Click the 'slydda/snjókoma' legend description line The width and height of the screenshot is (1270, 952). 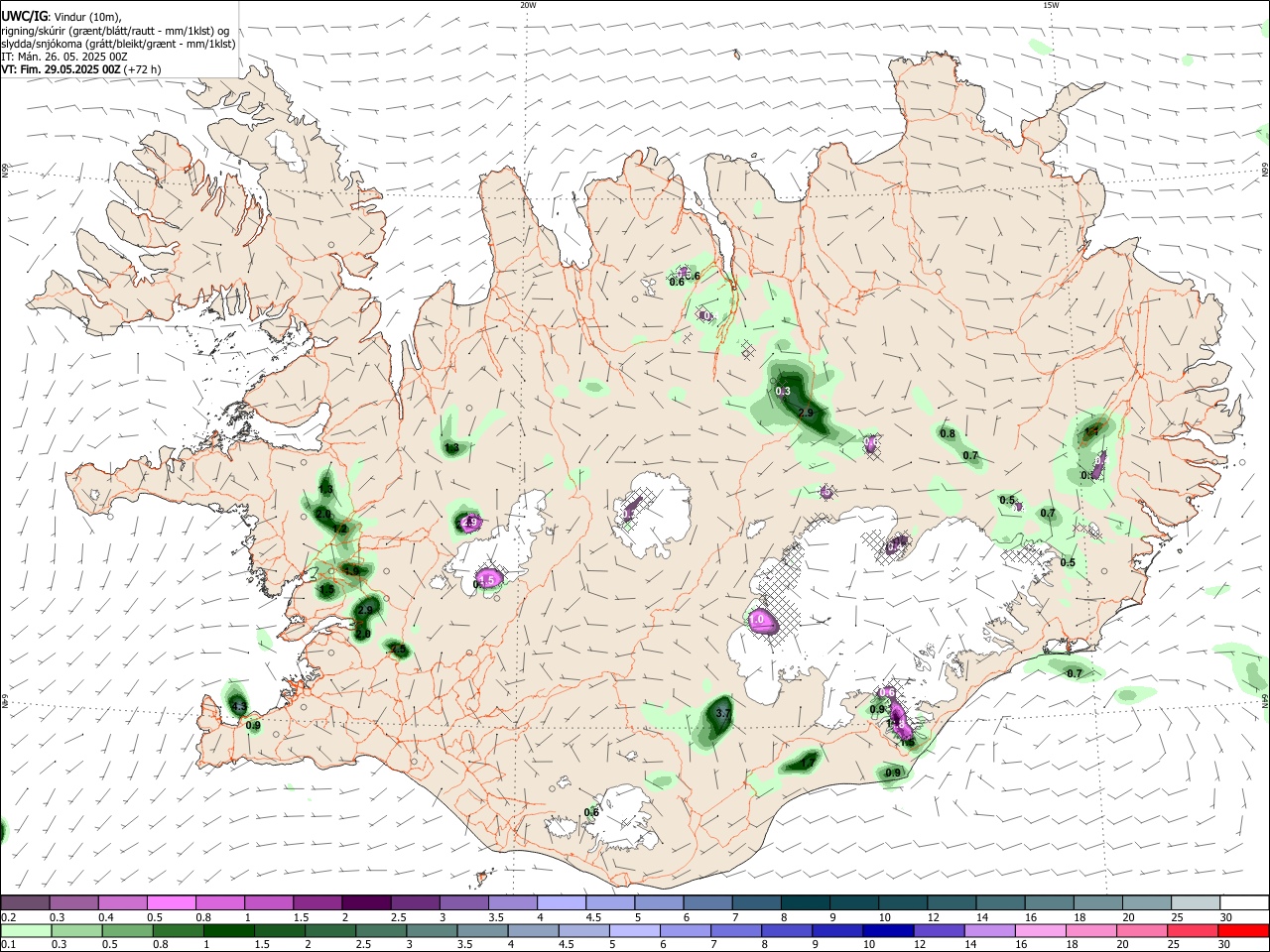(118, 44)
